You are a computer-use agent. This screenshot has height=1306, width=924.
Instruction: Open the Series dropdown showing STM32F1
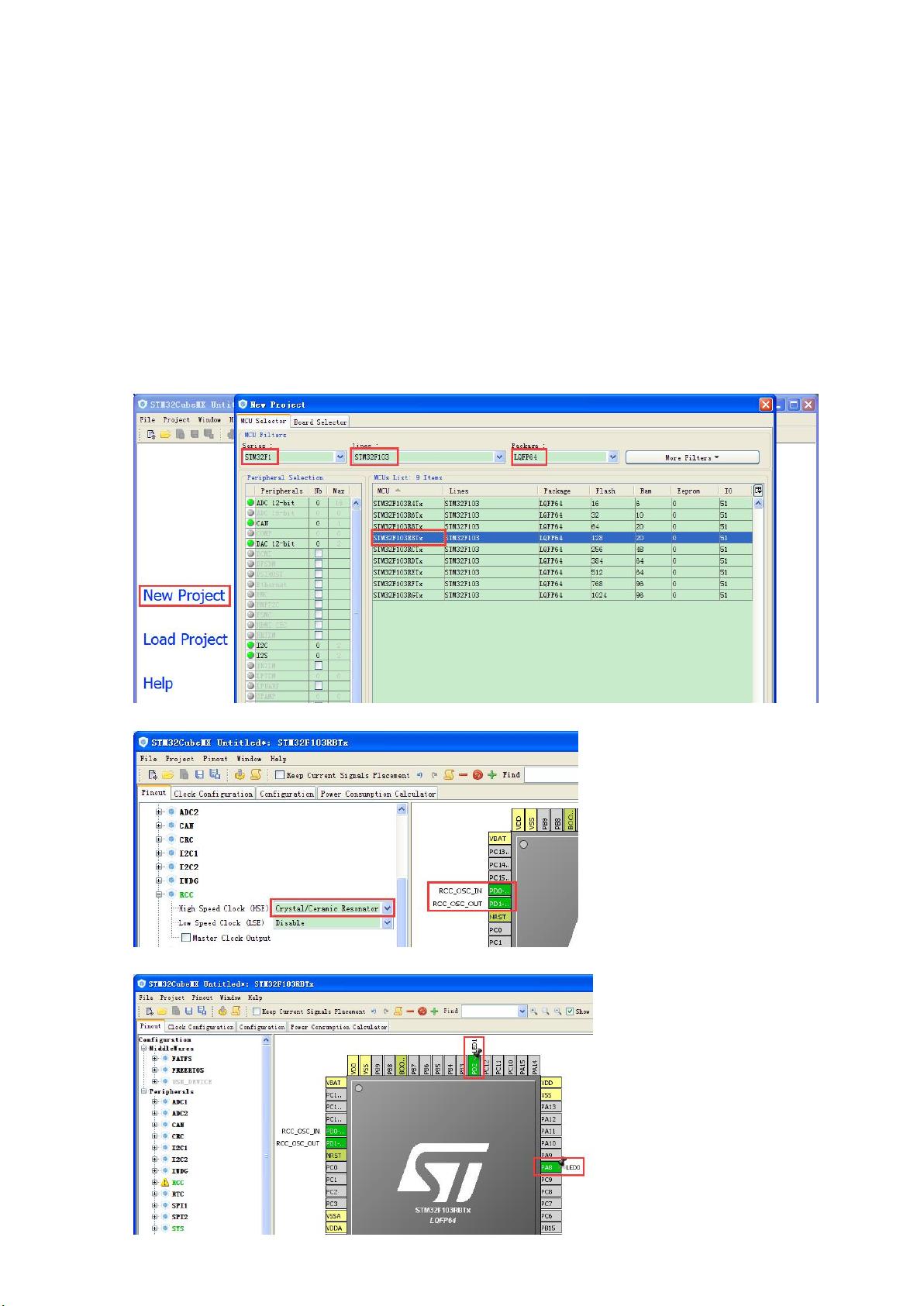(x=340, y=457)
